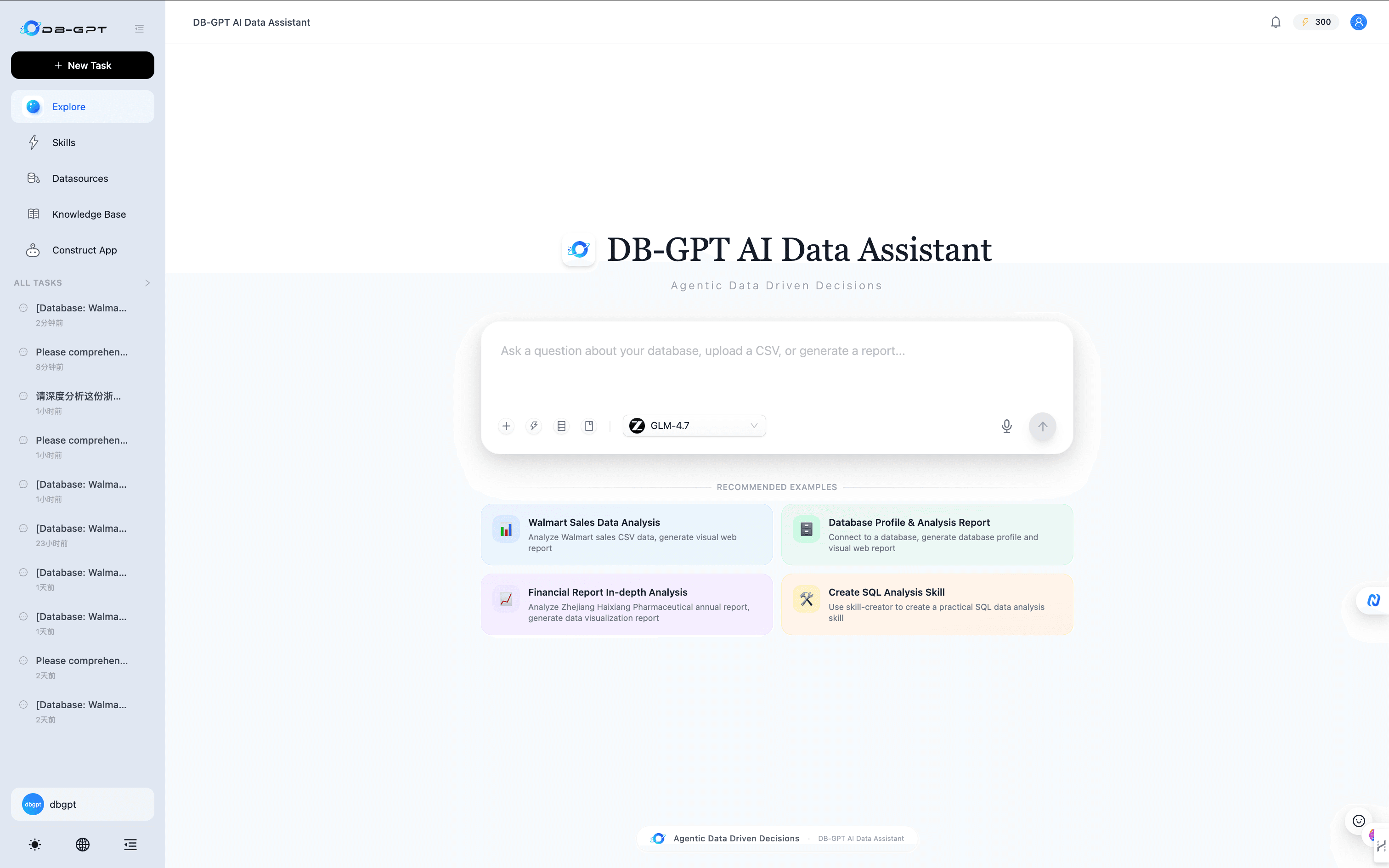Switch interface language via globe icon

(82, 844)
